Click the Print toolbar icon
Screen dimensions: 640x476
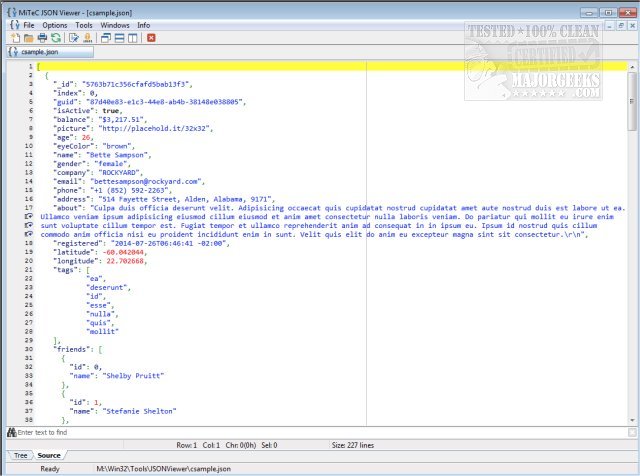pyautogui.click(x=40, y=37)
